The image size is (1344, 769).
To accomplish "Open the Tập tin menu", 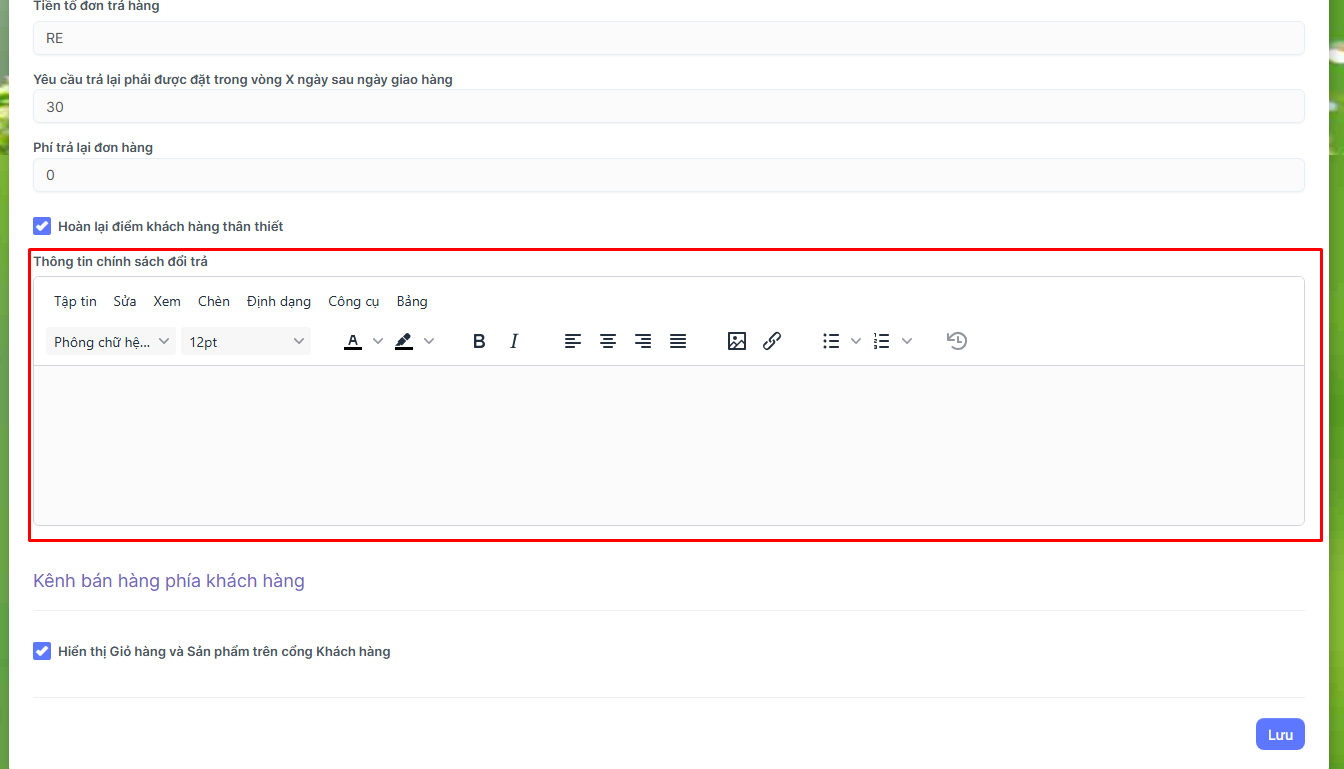I will [x=75, y=301].
